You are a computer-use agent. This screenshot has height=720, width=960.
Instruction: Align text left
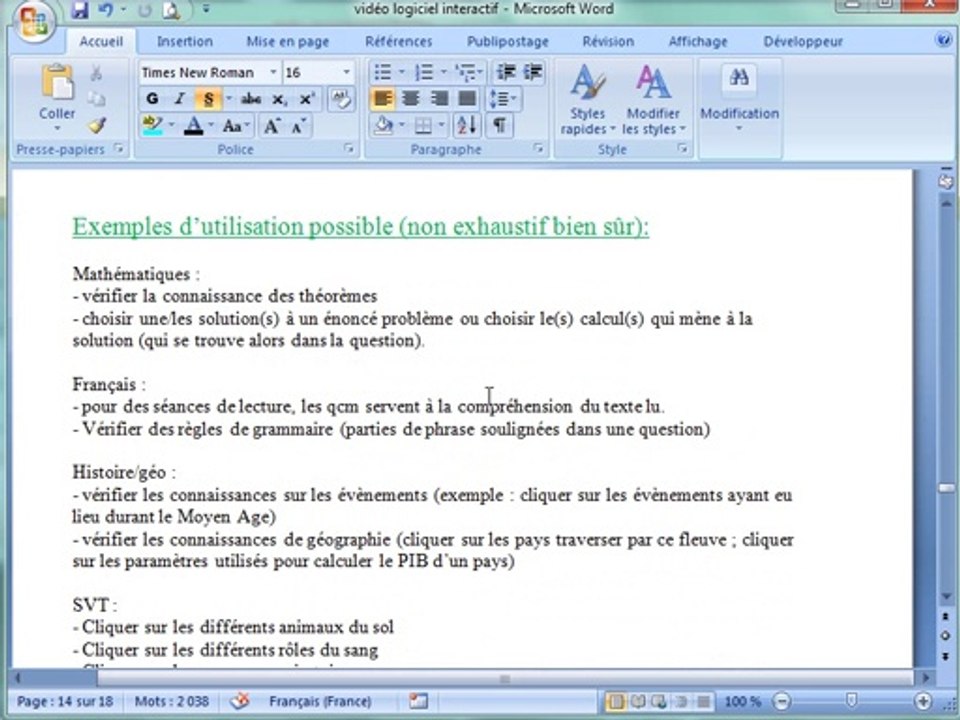point(383,99)
